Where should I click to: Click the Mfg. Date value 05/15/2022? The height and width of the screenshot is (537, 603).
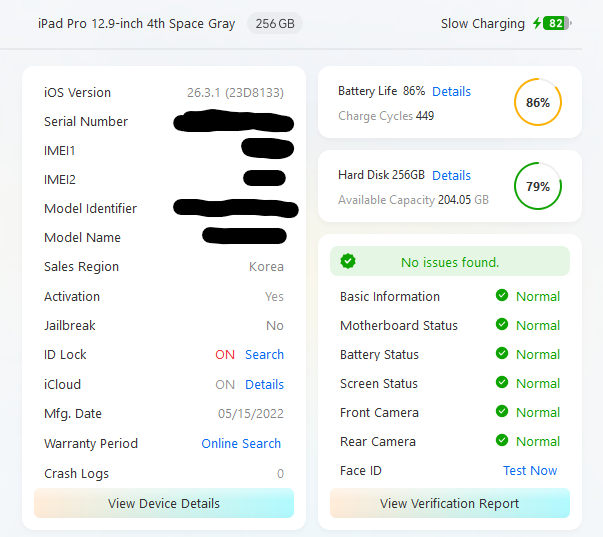pos(251,414)
